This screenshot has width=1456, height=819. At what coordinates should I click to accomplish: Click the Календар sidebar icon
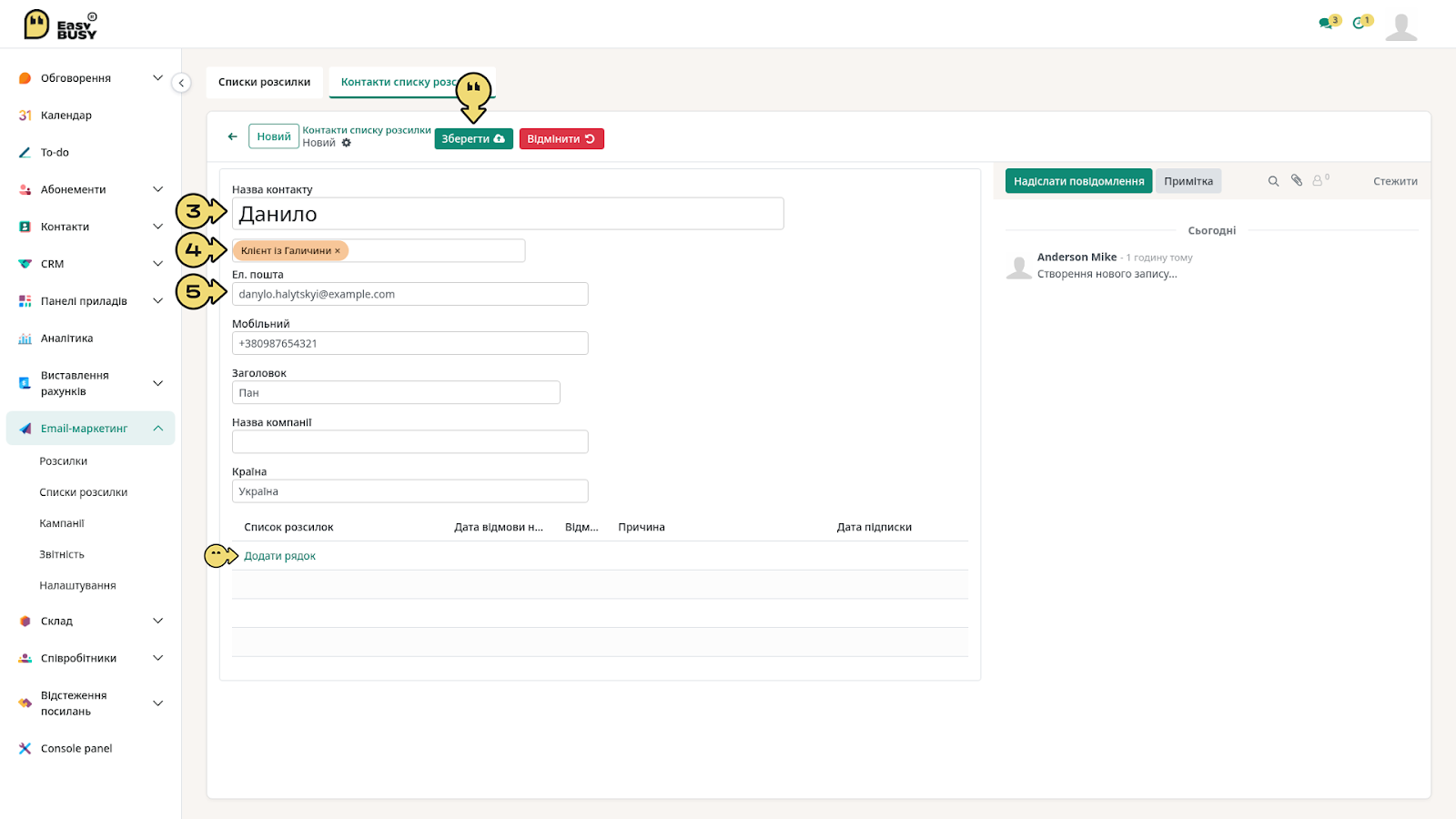[x=25, y=116]
